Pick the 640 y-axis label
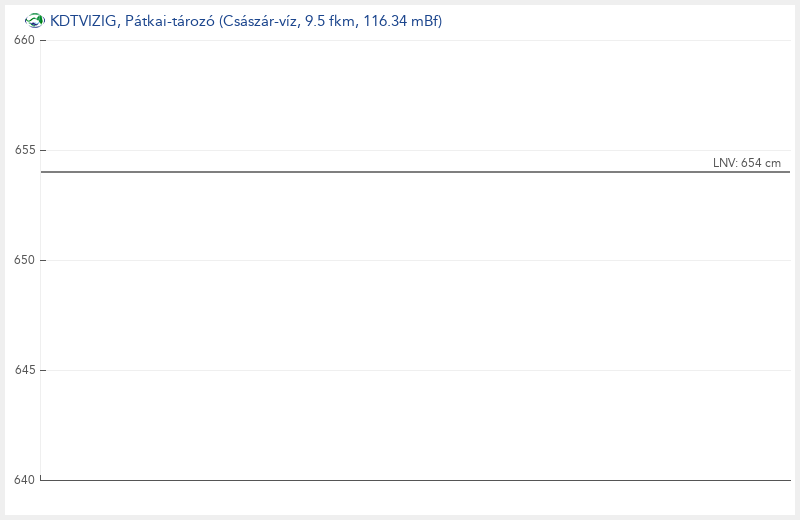Image resolution: width=800 pixels, height=520 pixels. pos(24,480)
